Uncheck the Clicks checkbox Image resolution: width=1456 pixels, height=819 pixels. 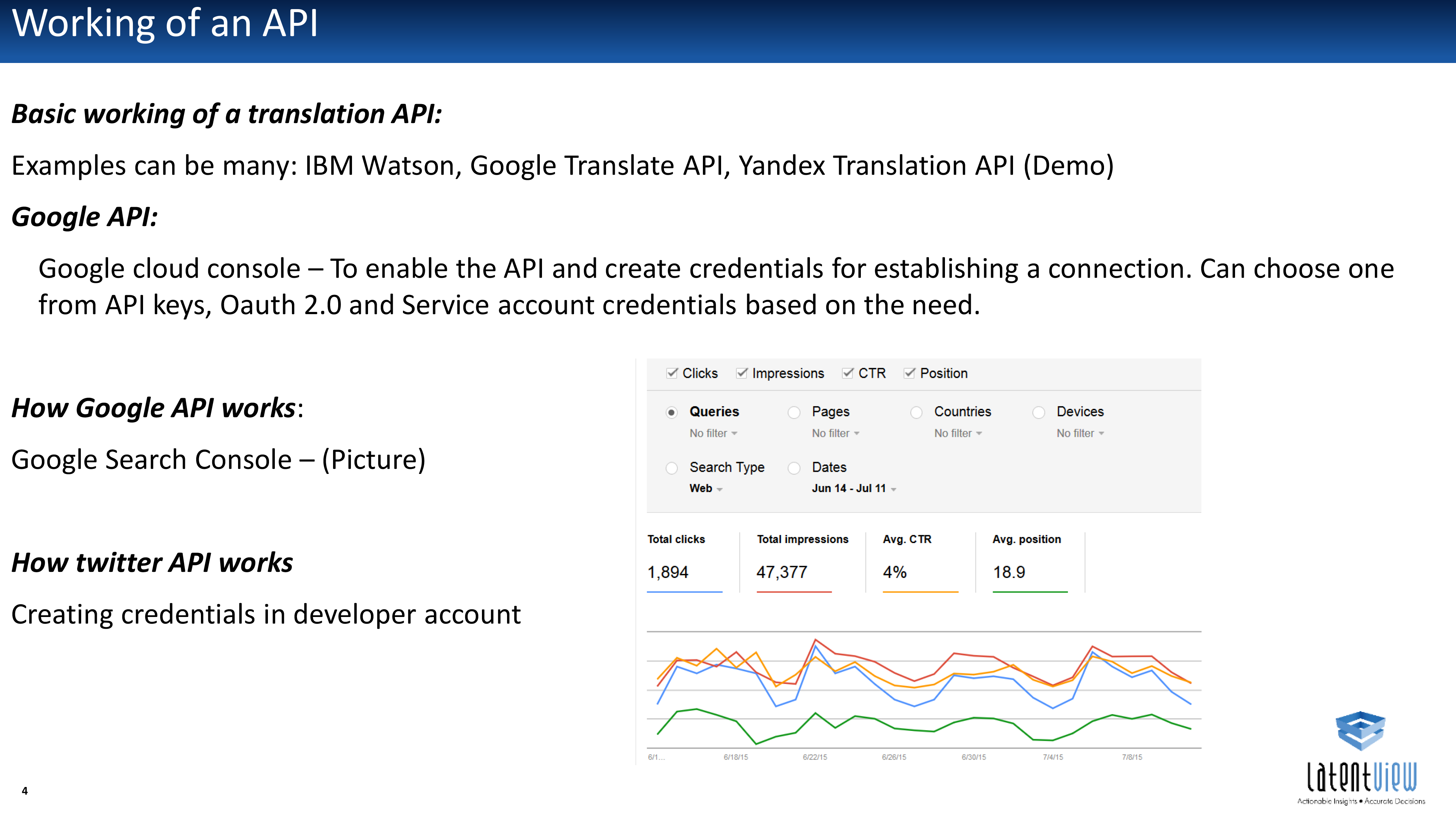[672, 373]
